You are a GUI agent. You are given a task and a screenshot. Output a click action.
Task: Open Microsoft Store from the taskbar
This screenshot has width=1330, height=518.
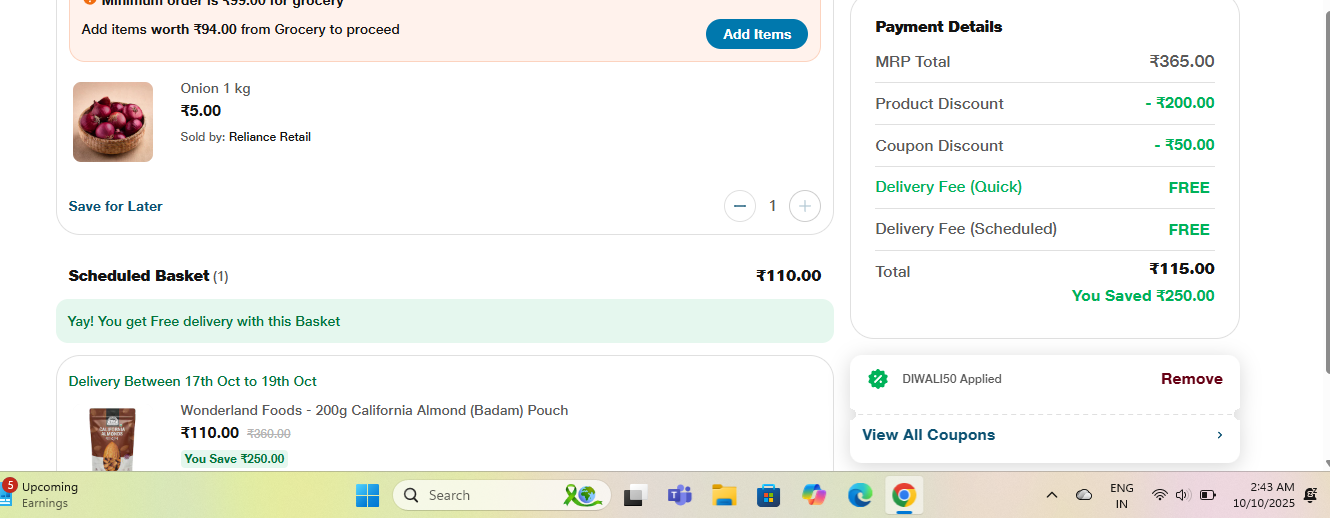pyautogui.click(x=768, y=495)
